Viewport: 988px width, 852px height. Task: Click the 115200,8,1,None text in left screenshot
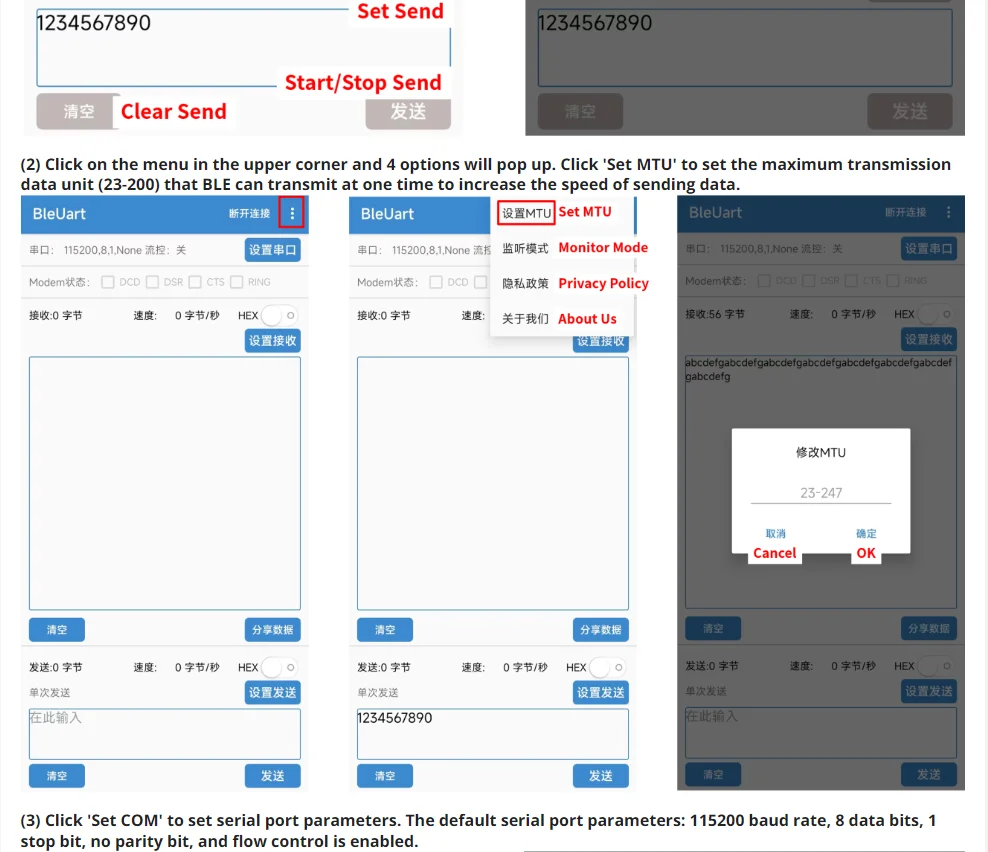tap(103, 250)
